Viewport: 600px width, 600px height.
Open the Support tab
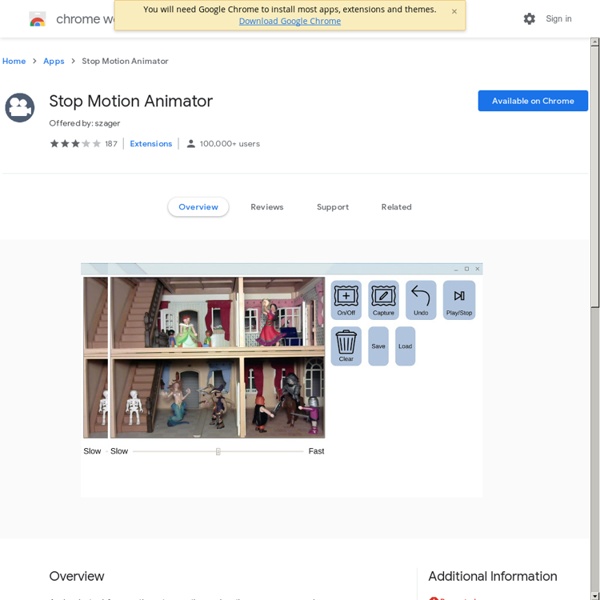333,207
